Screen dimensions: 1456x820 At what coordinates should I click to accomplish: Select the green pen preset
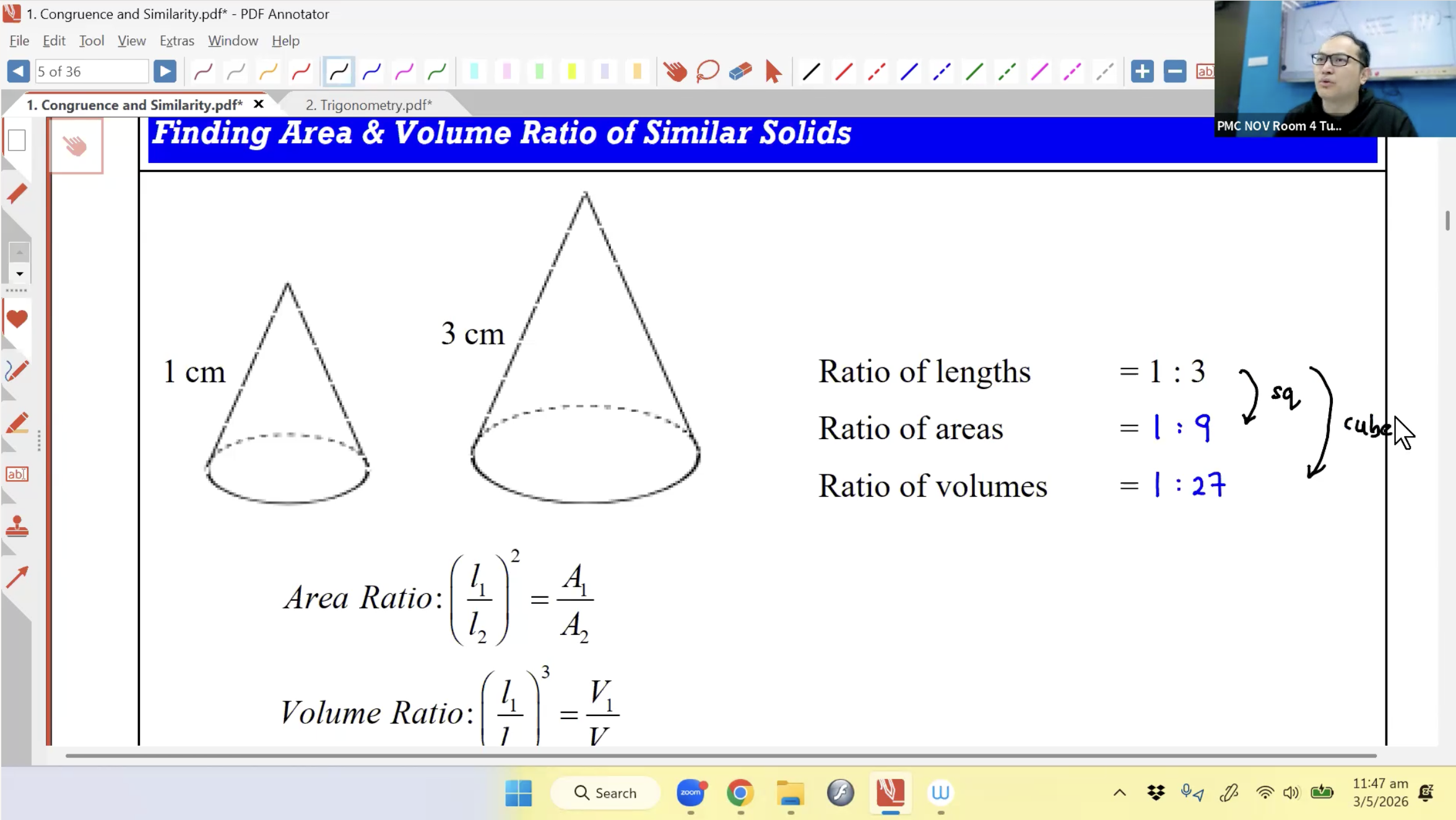click(437, 72)
